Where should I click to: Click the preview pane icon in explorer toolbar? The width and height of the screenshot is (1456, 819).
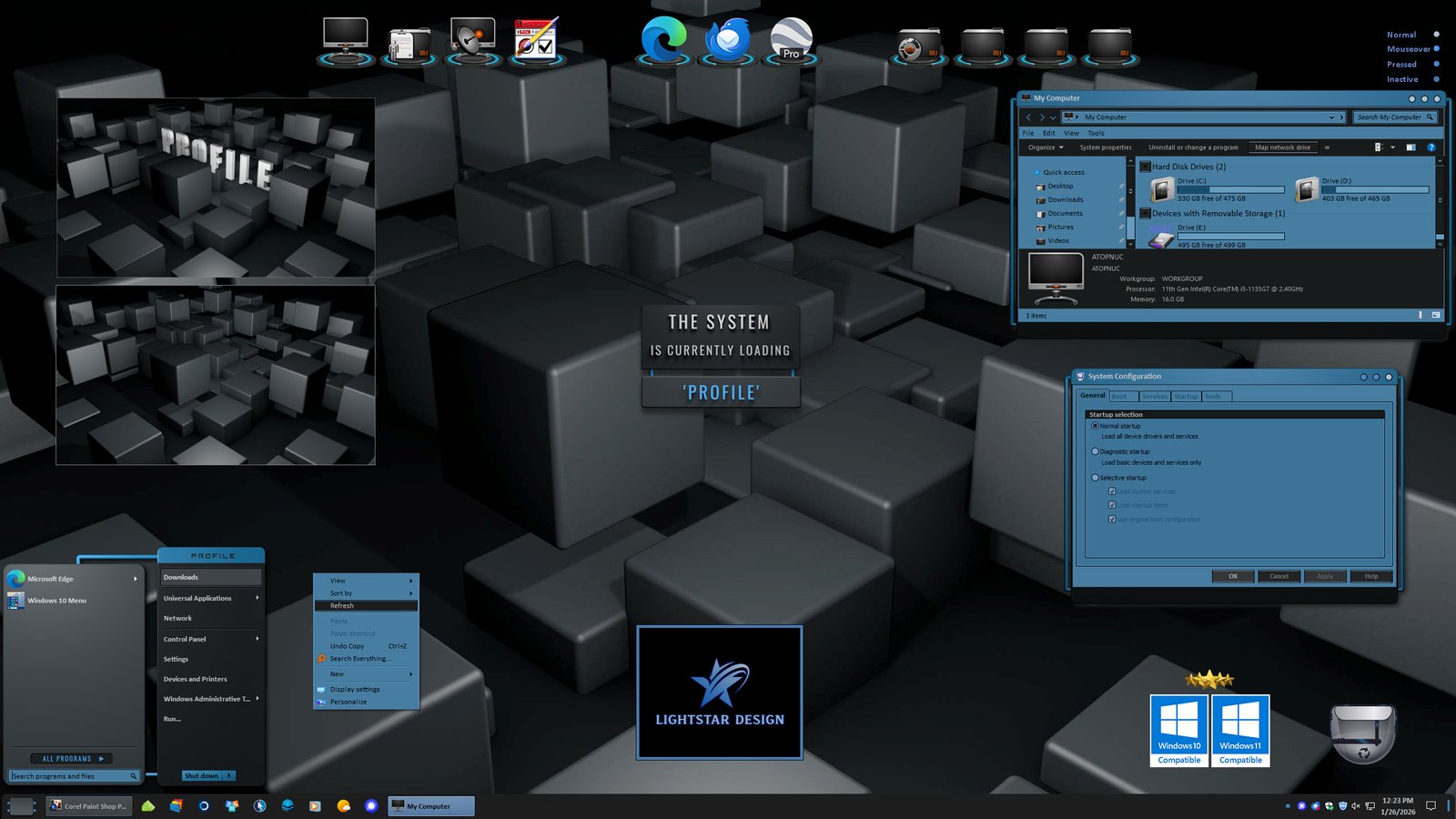pos(1410,147)
